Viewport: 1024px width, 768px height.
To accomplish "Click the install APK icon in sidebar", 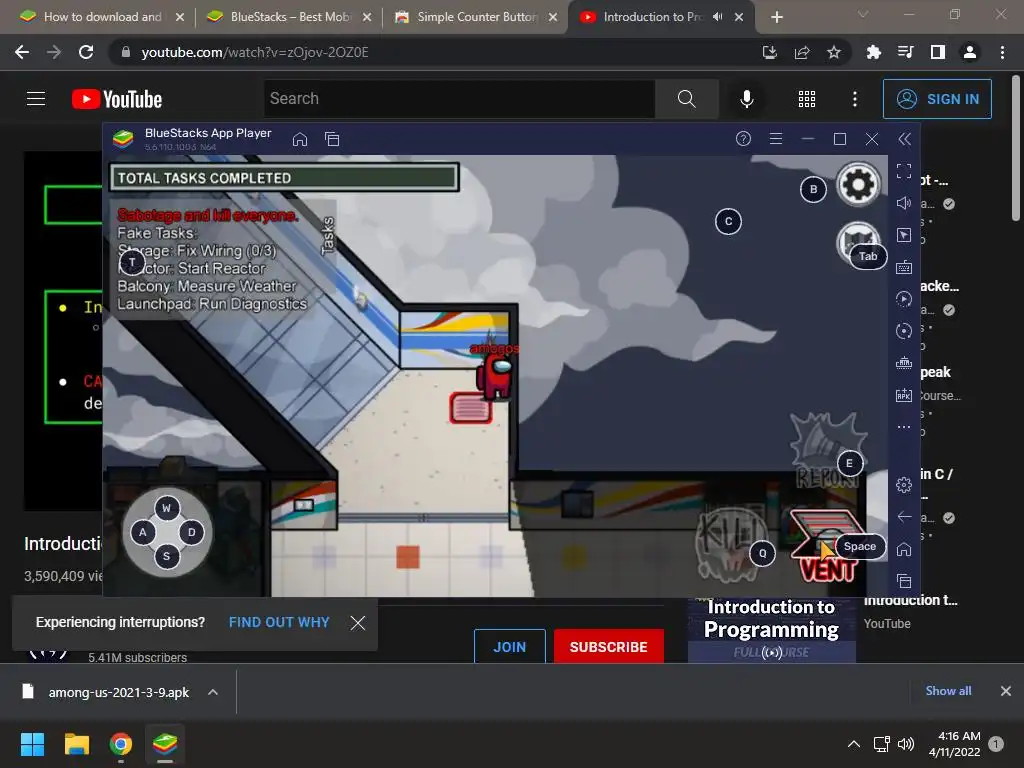I will tap(904, 395).
